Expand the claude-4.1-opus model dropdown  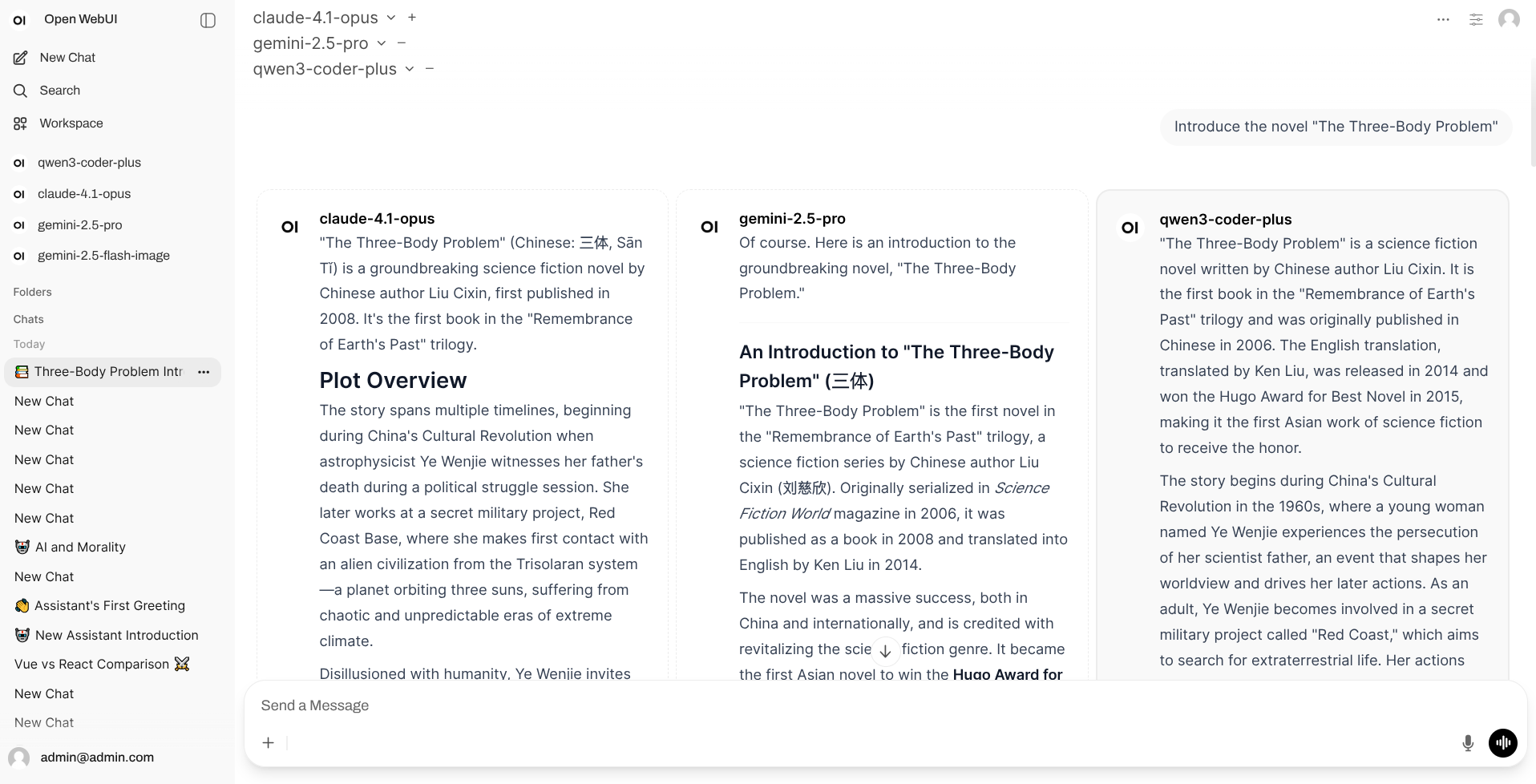[390, 17]
